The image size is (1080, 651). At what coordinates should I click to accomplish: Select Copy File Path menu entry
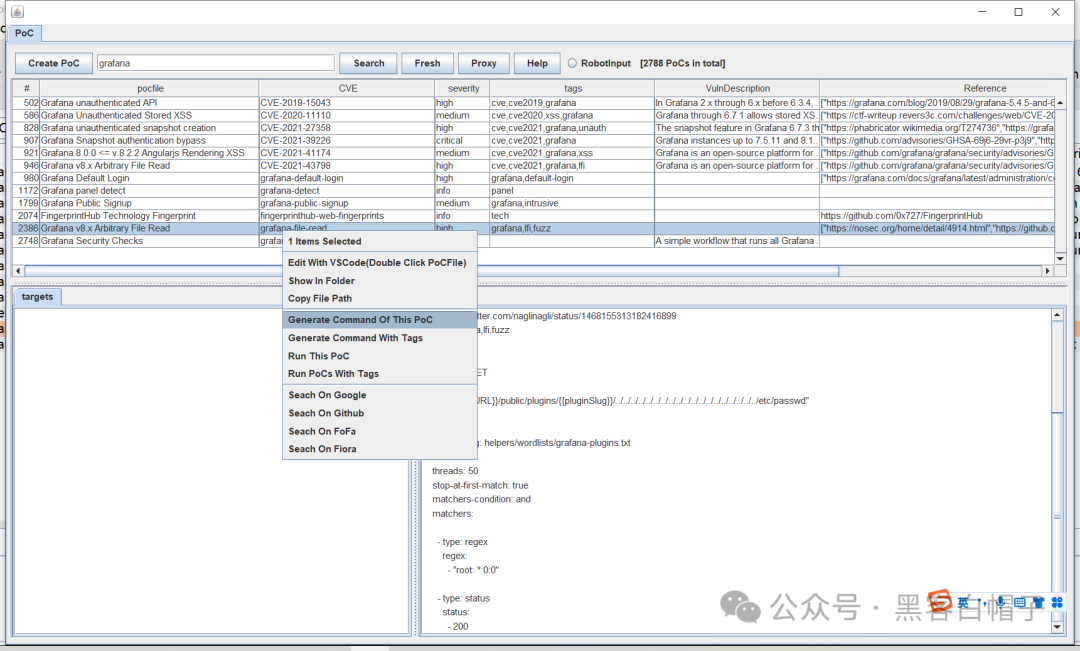tap(380, 298)
